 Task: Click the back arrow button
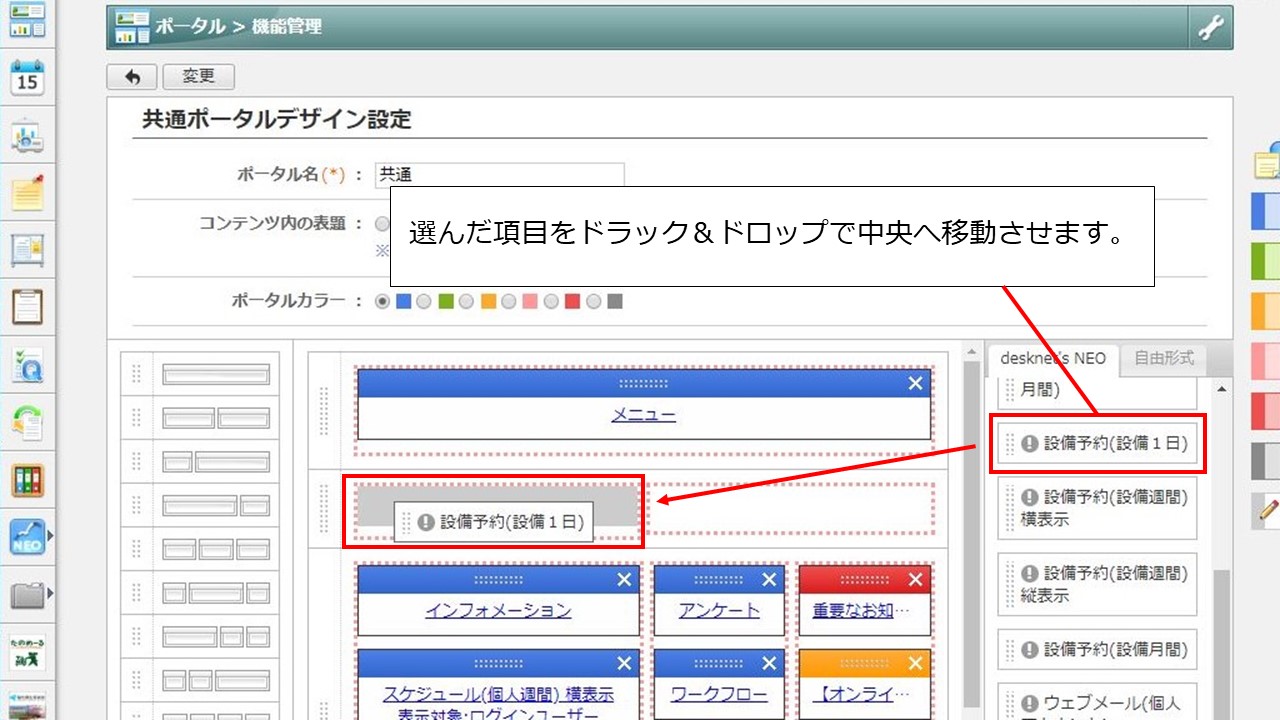pyautogui.click(x=131, y=77)
